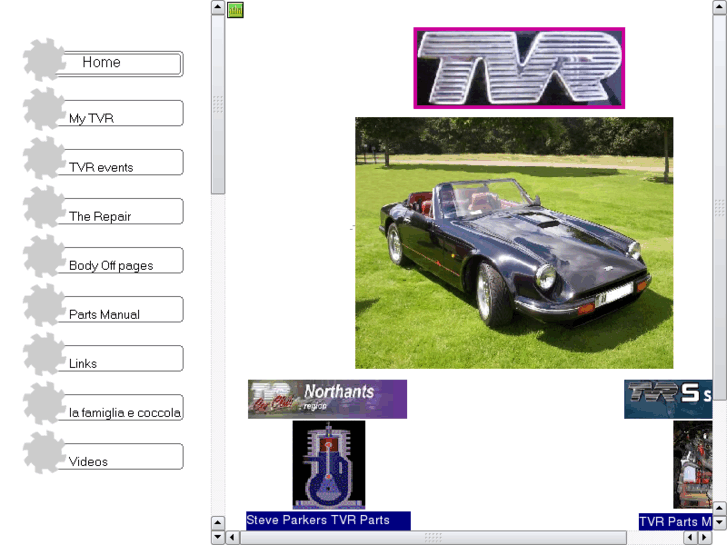Viewport: 727px width, 545px height.
Task: Click left frame scrollbar thumb
Action: (218, 104)
